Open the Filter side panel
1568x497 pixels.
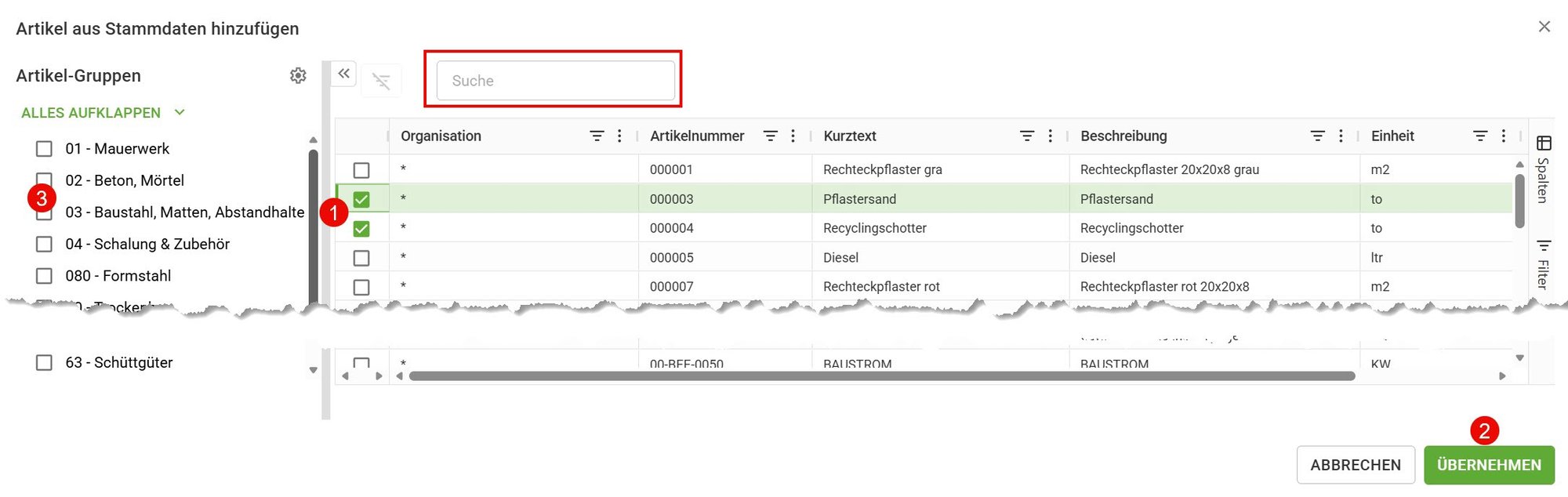click(x=1543, y=264)
